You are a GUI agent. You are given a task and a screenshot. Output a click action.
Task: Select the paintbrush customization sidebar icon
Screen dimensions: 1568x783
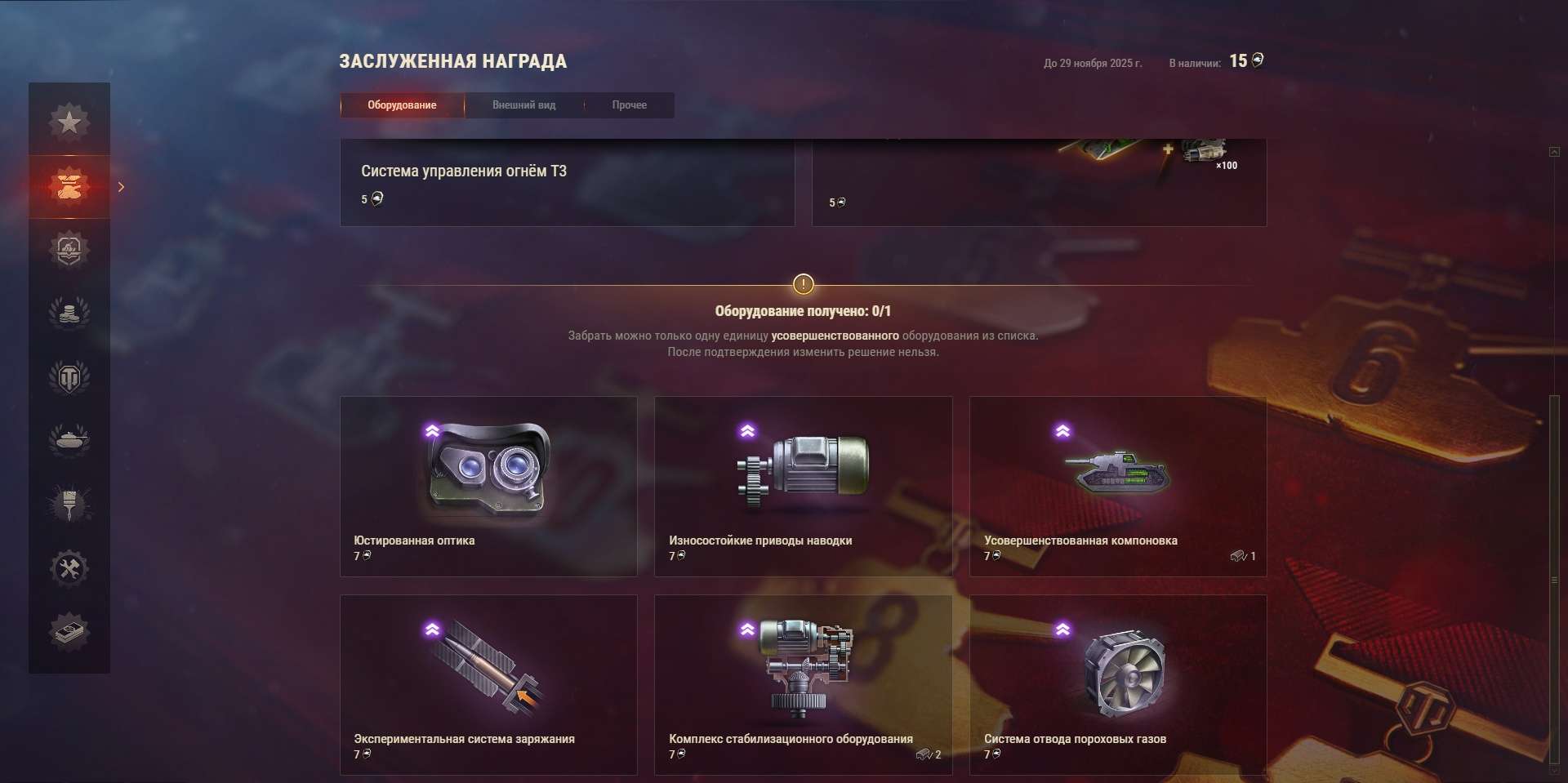(69, 504)
